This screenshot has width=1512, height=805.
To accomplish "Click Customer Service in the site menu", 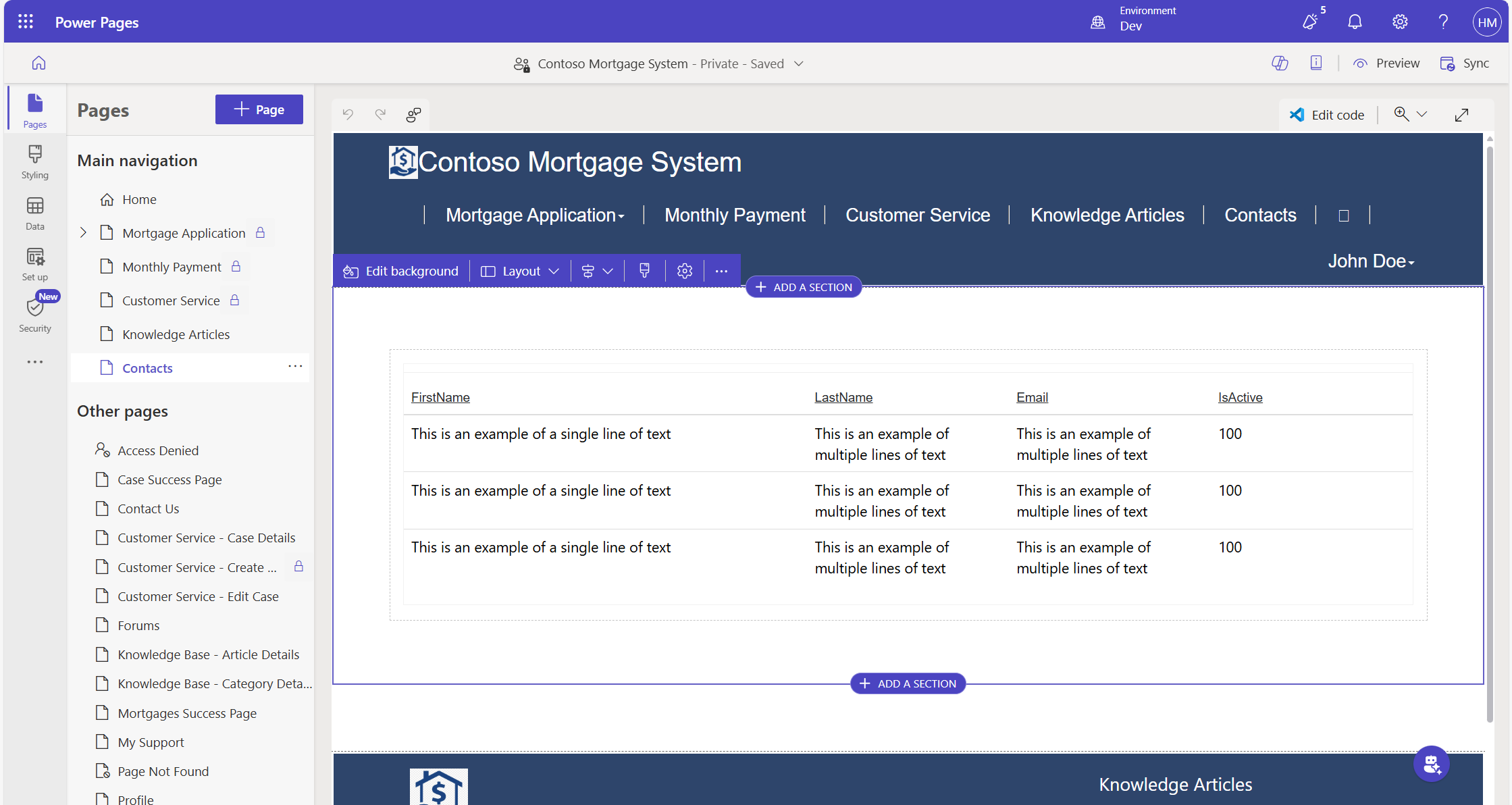I will (x=917, y=215).
